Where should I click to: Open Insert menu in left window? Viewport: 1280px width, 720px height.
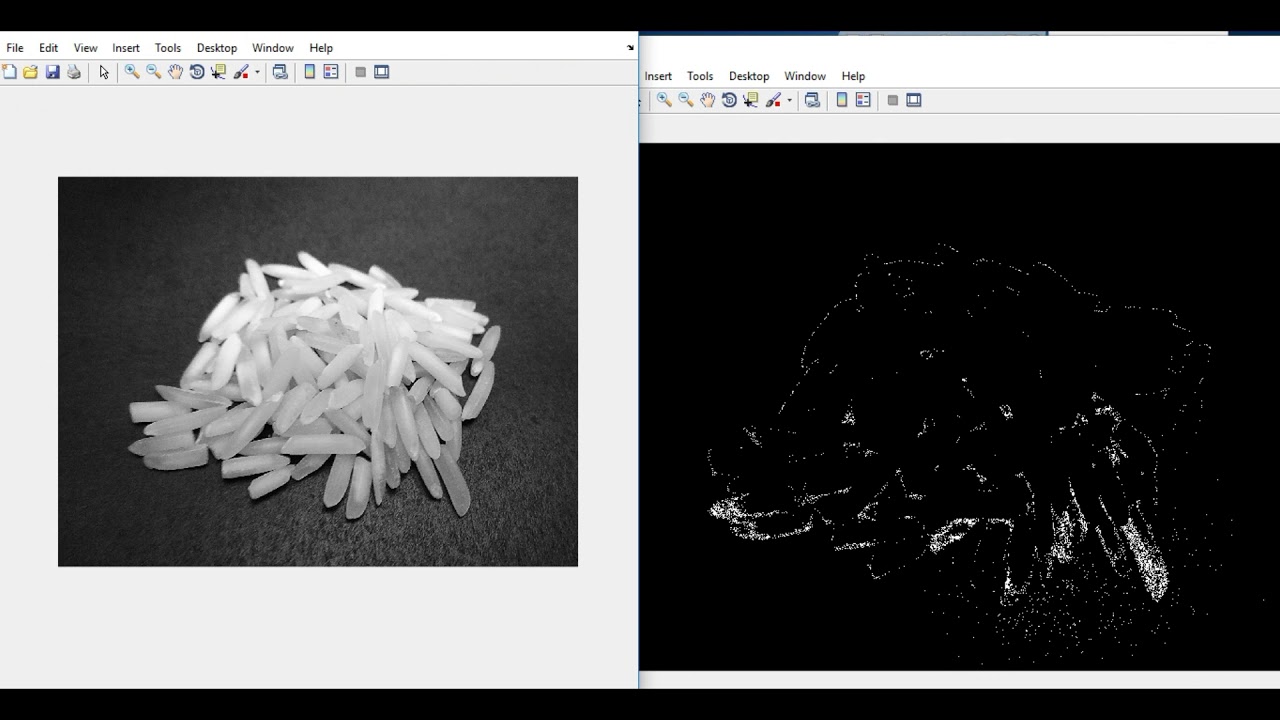coord(126,48)
